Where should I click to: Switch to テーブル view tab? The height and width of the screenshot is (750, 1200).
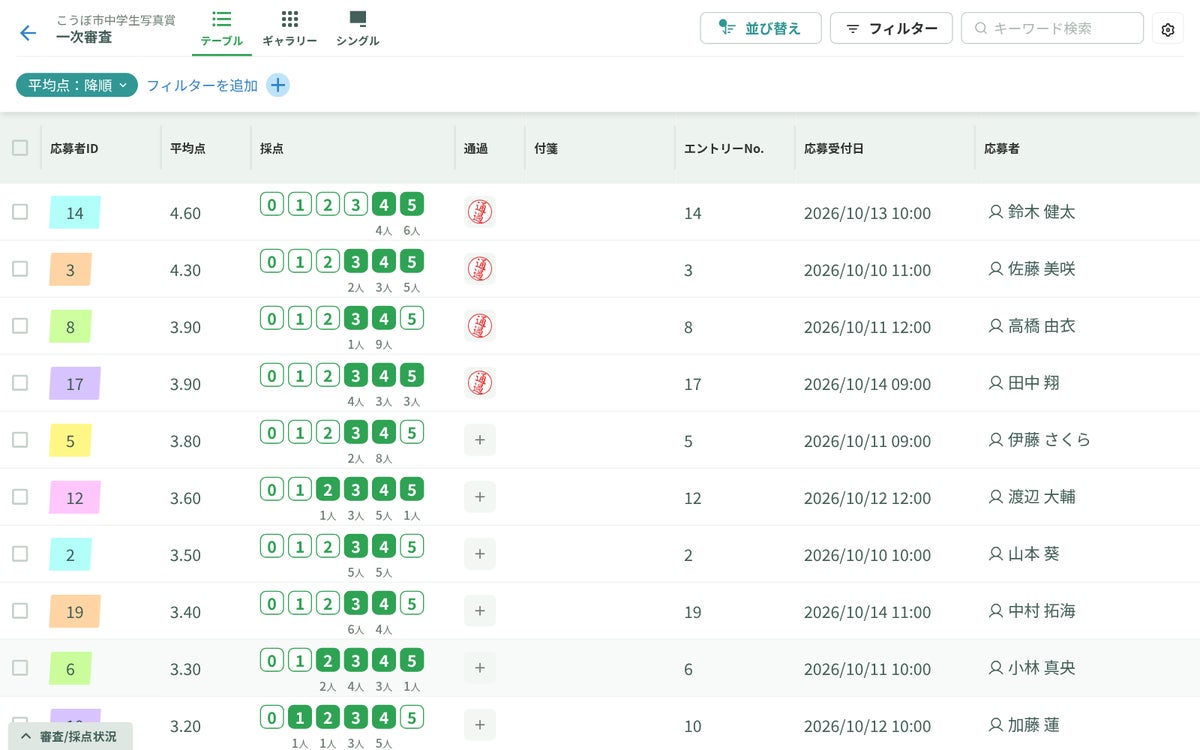(221, 29)
